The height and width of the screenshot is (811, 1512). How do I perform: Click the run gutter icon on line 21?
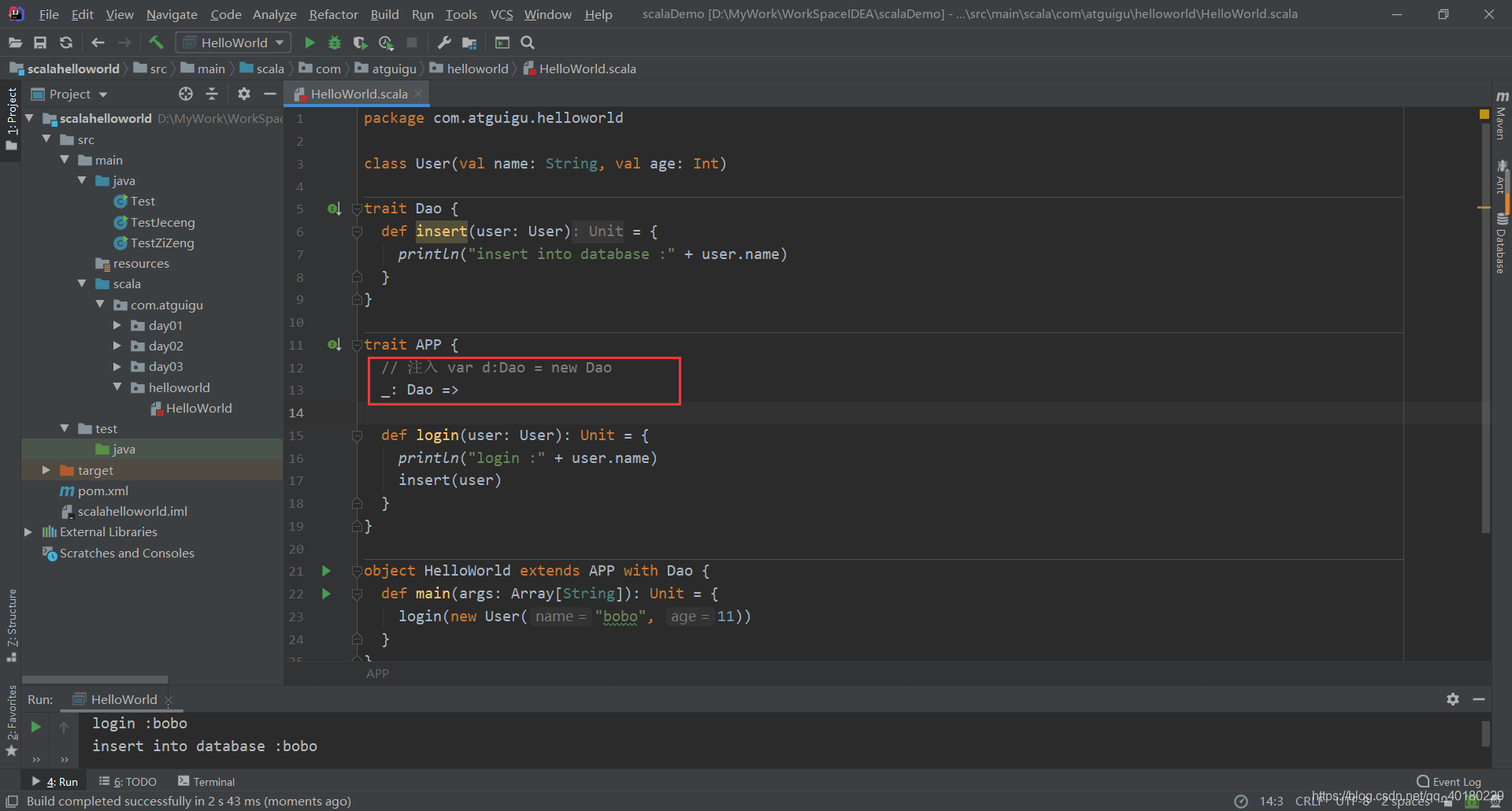(325, 571)
